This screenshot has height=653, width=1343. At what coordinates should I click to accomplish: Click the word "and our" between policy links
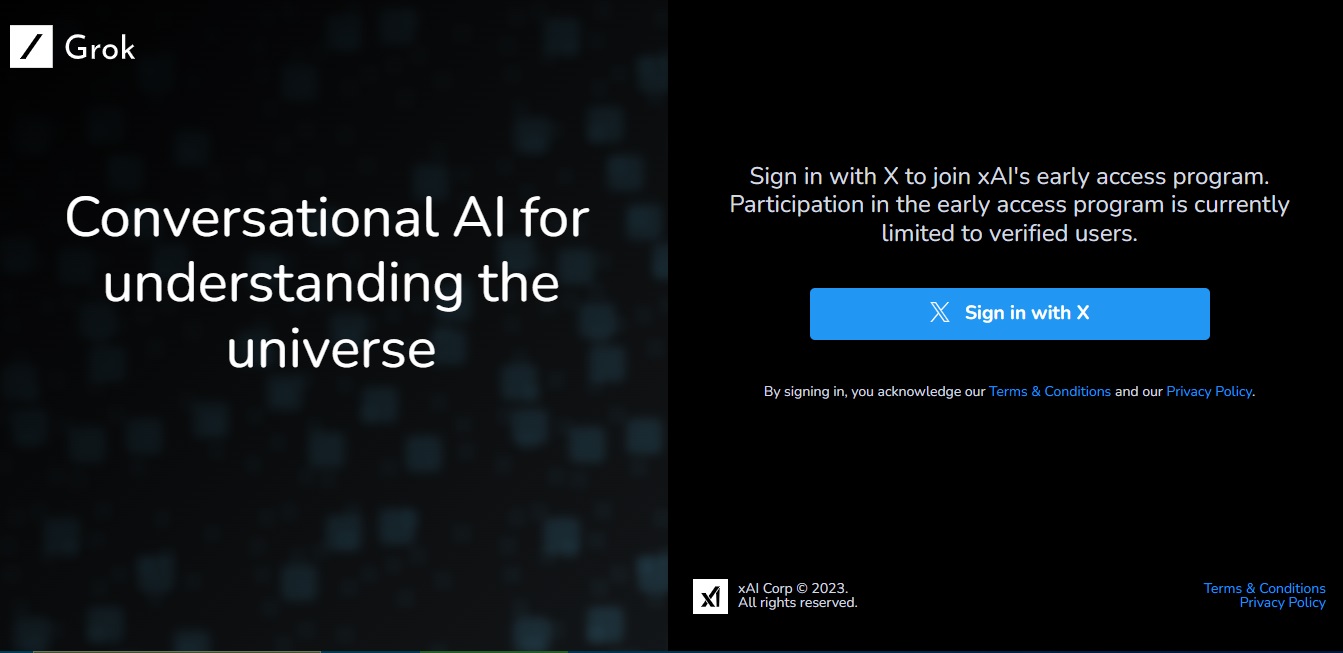pyautogui.click(x=1138, y=392)
